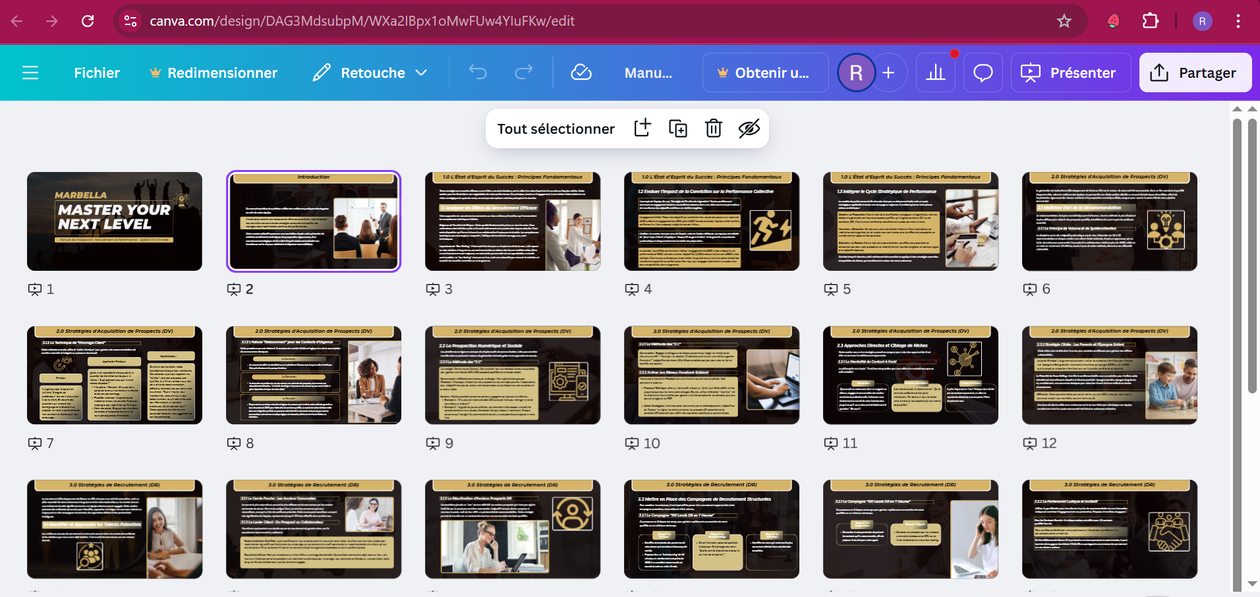The image size is (1260, 597).
Task: Click the Obtenir upgrade button
Action: 765,73
